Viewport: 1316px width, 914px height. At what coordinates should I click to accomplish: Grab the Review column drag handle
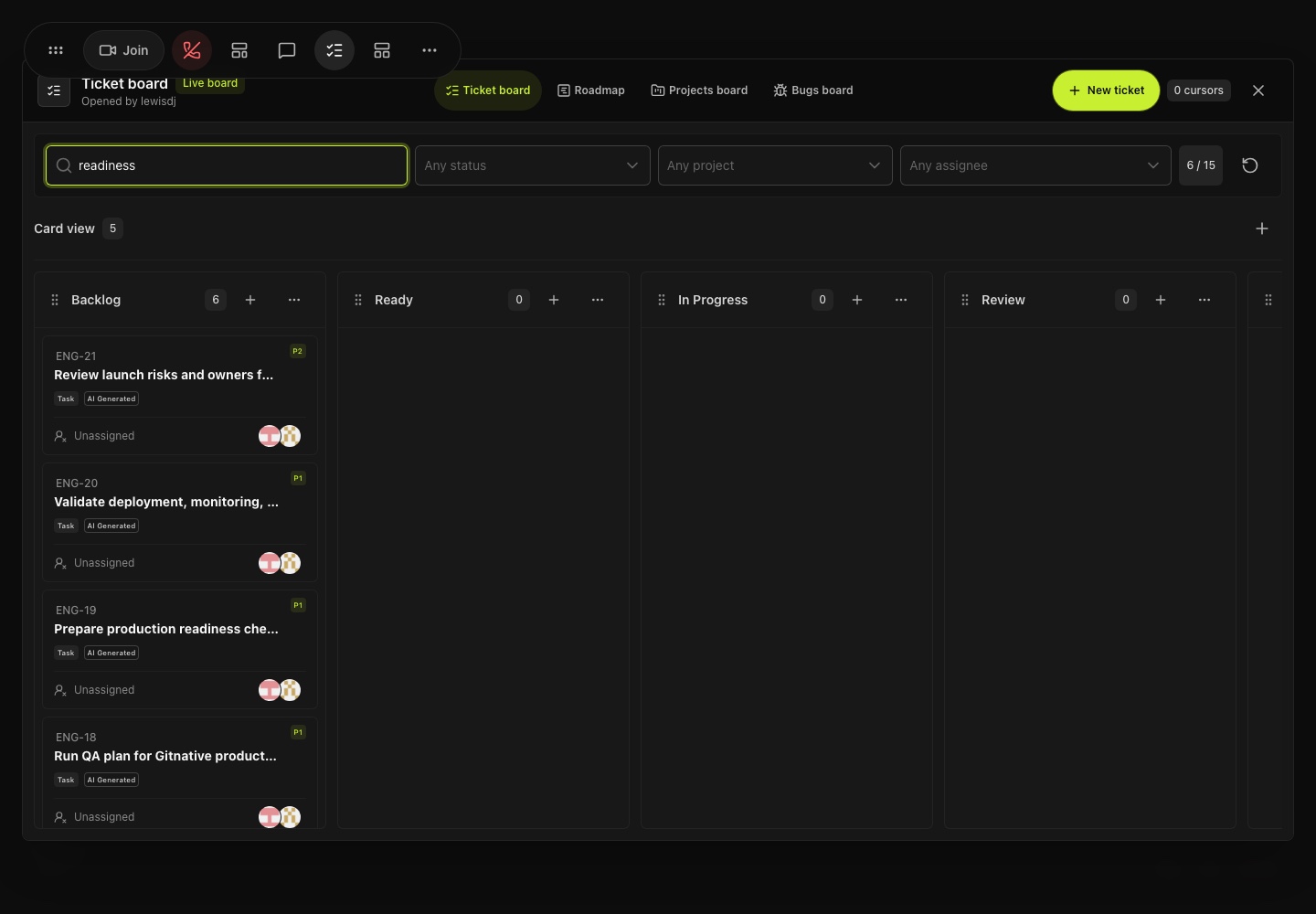965,300
